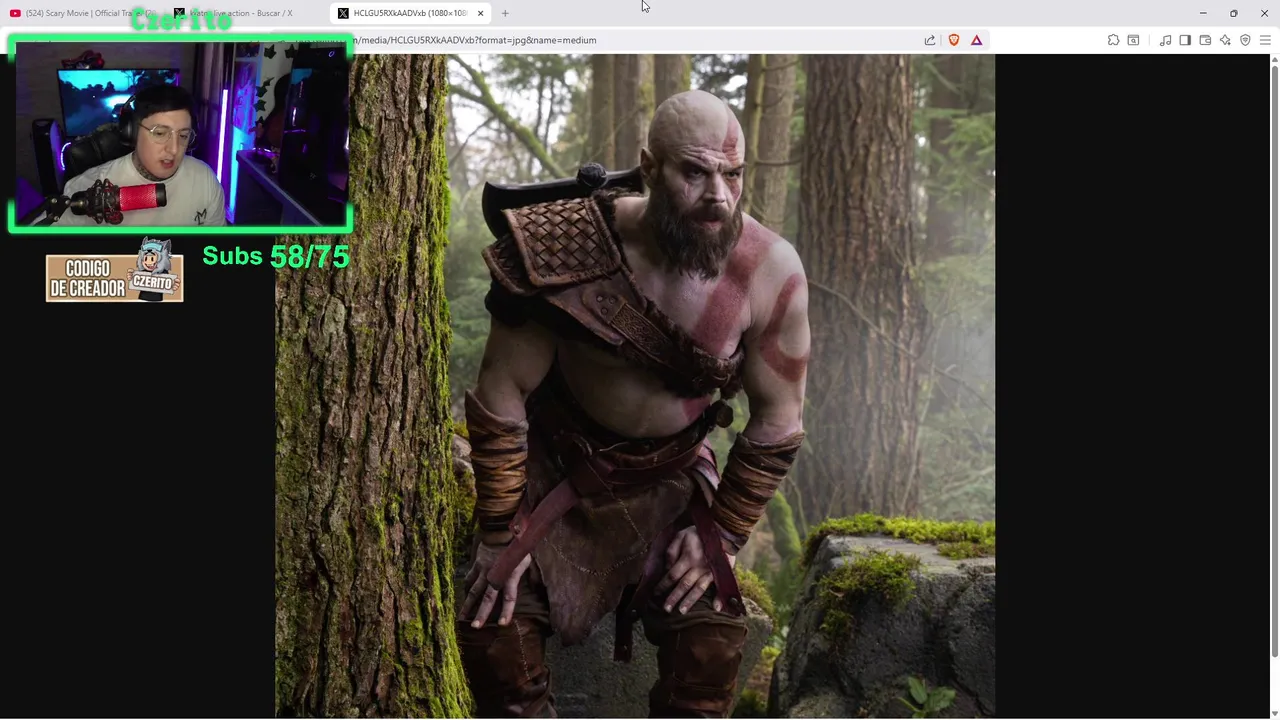Close the HCLGU5RXkAADVxb tab
Screen dimensions: 1280x720
click(x=480, y=13)
